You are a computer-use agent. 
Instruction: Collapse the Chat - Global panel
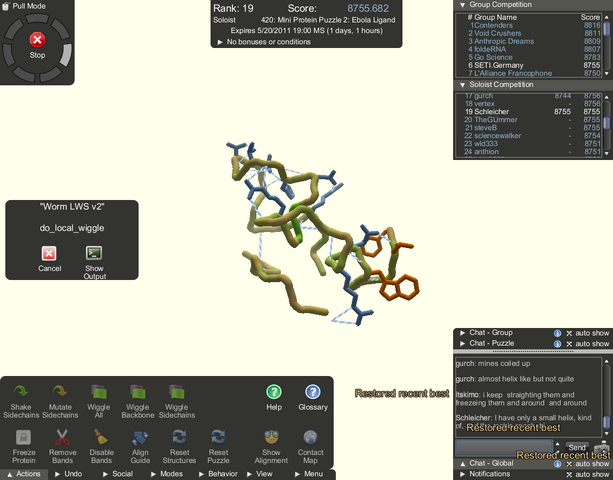462,464
